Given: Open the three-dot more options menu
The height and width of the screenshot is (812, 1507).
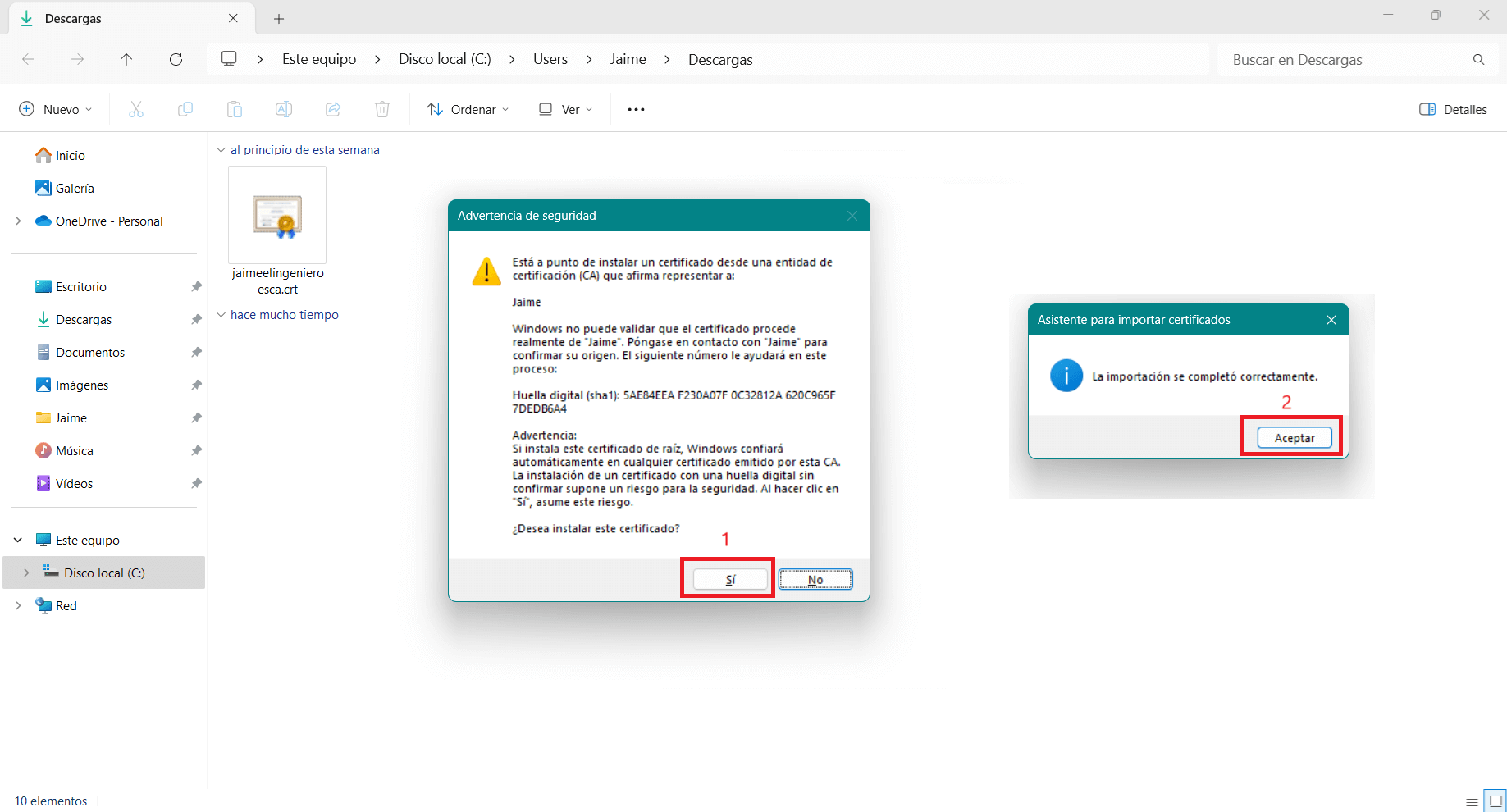Looking at the screenshot, I should 636,109.
